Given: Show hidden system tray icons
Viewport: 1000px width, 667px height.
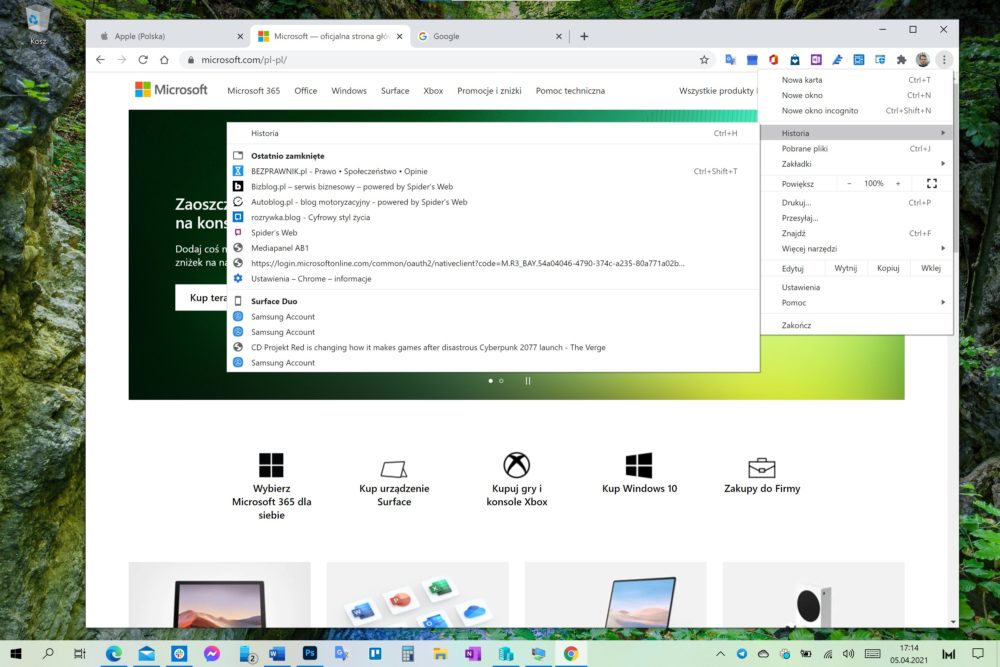Looking at the screenshot, I should [x=721, y=654].
